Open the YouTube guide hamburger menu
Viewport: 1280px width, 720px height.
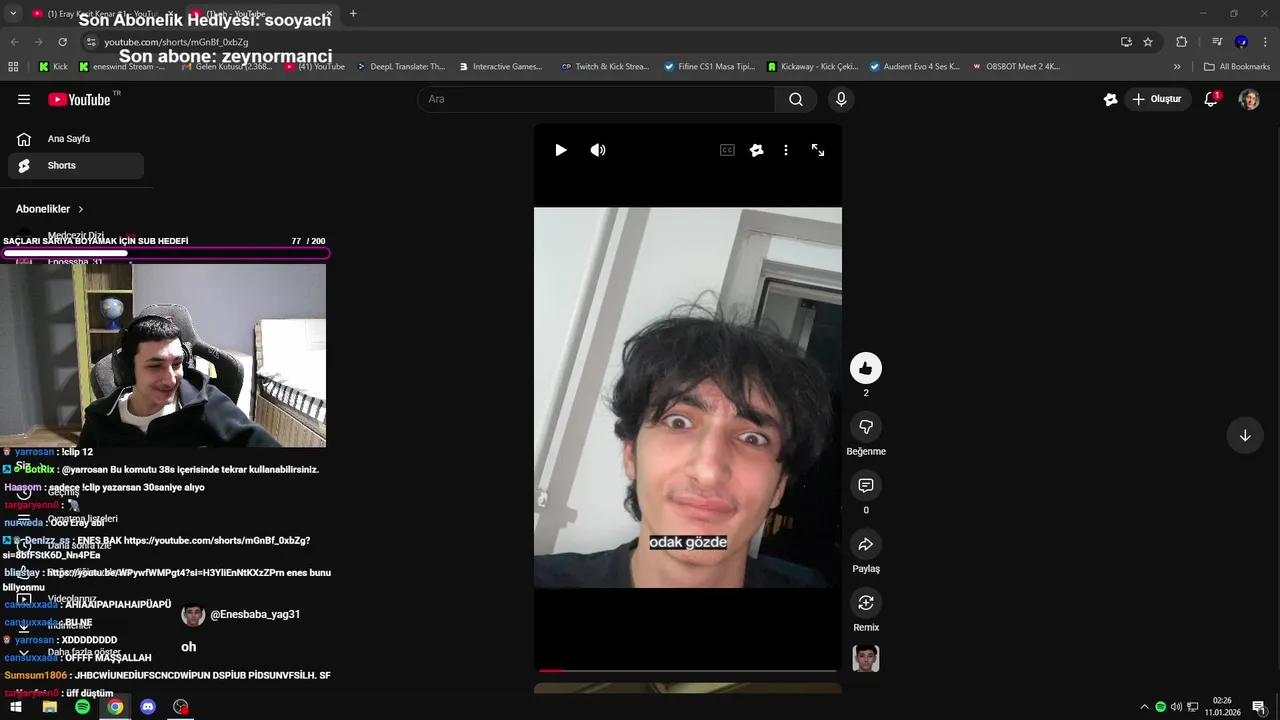[24, 99]
